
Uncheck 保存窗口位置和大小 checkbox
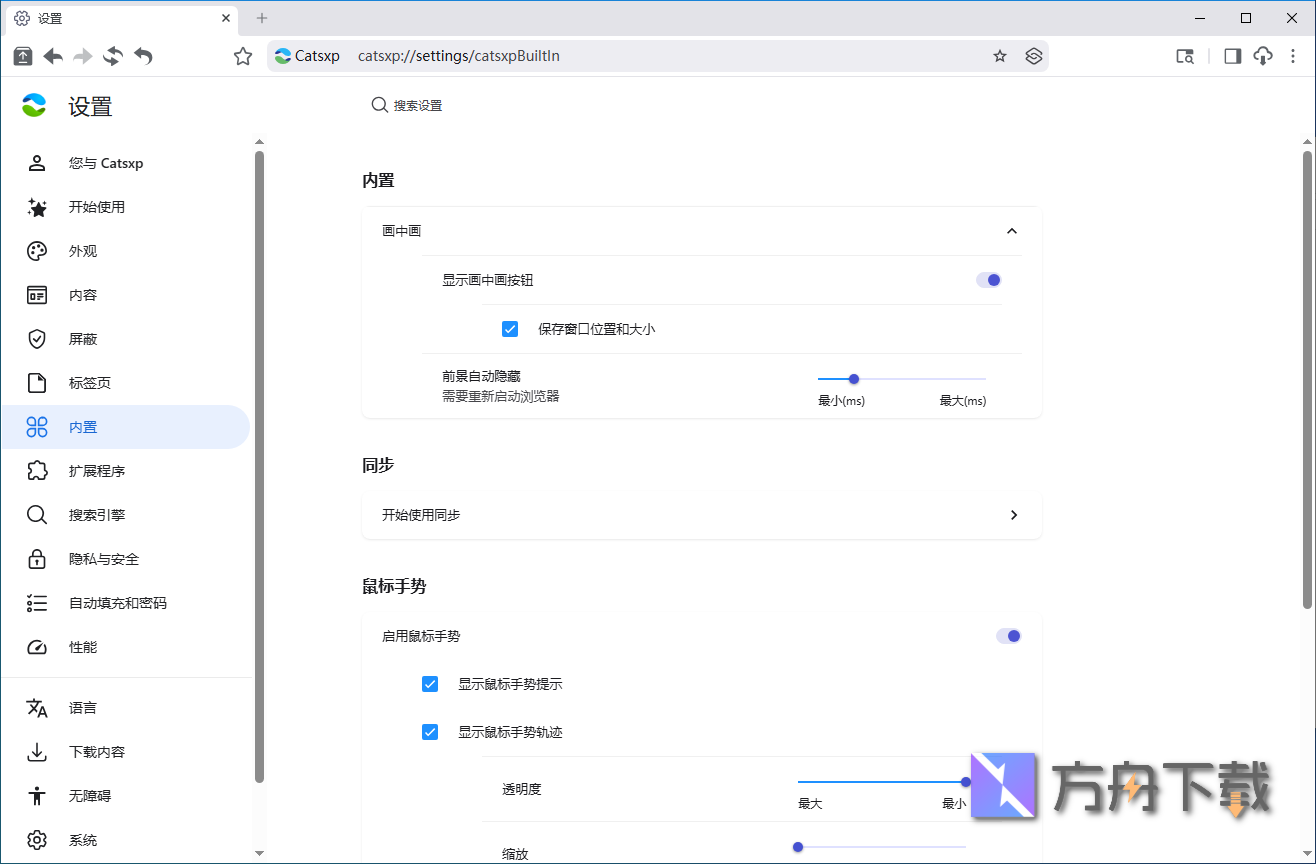click(510, 328)
